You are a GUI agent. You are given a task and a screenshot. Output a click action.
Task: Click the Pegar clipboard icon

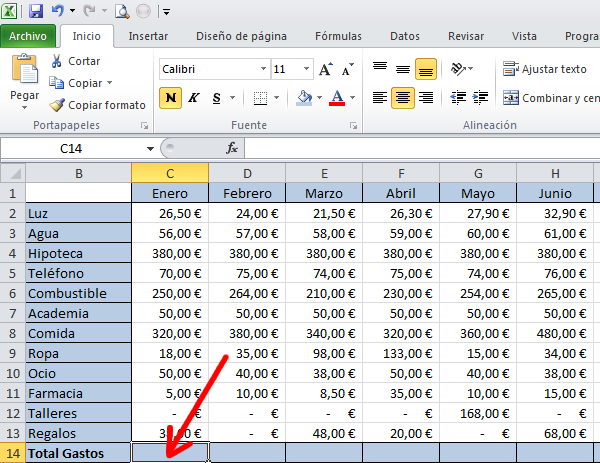click(25, 69)
